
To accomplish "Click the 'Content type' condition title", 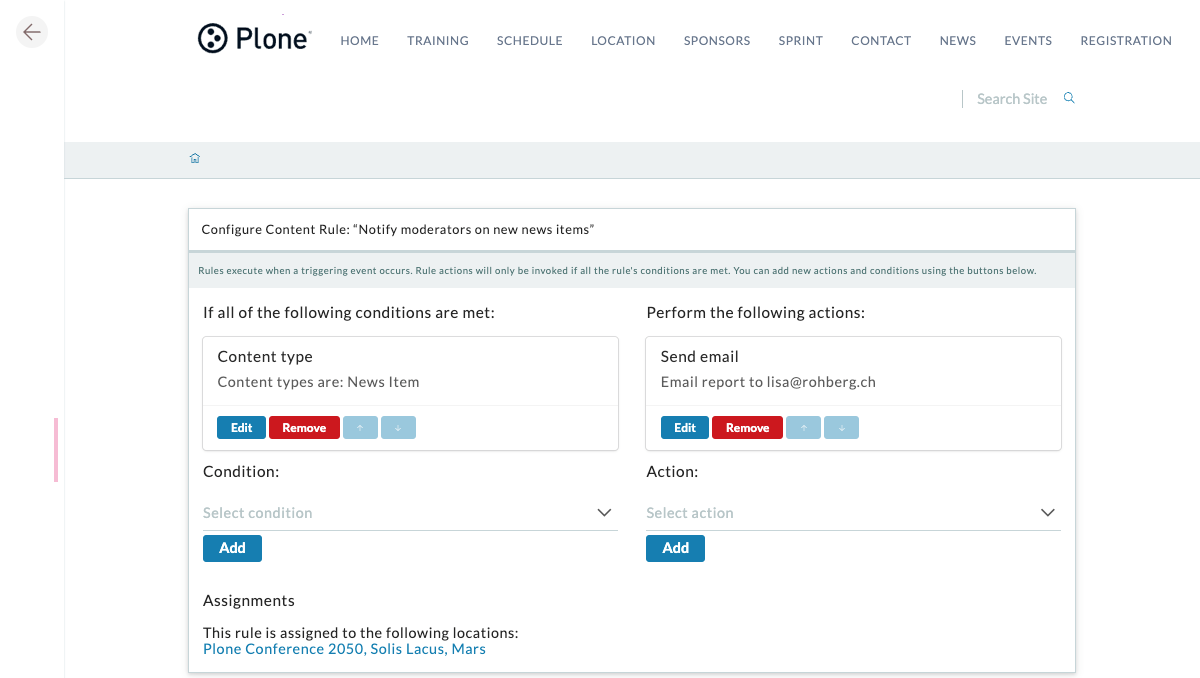I will [x=265, y=357].
